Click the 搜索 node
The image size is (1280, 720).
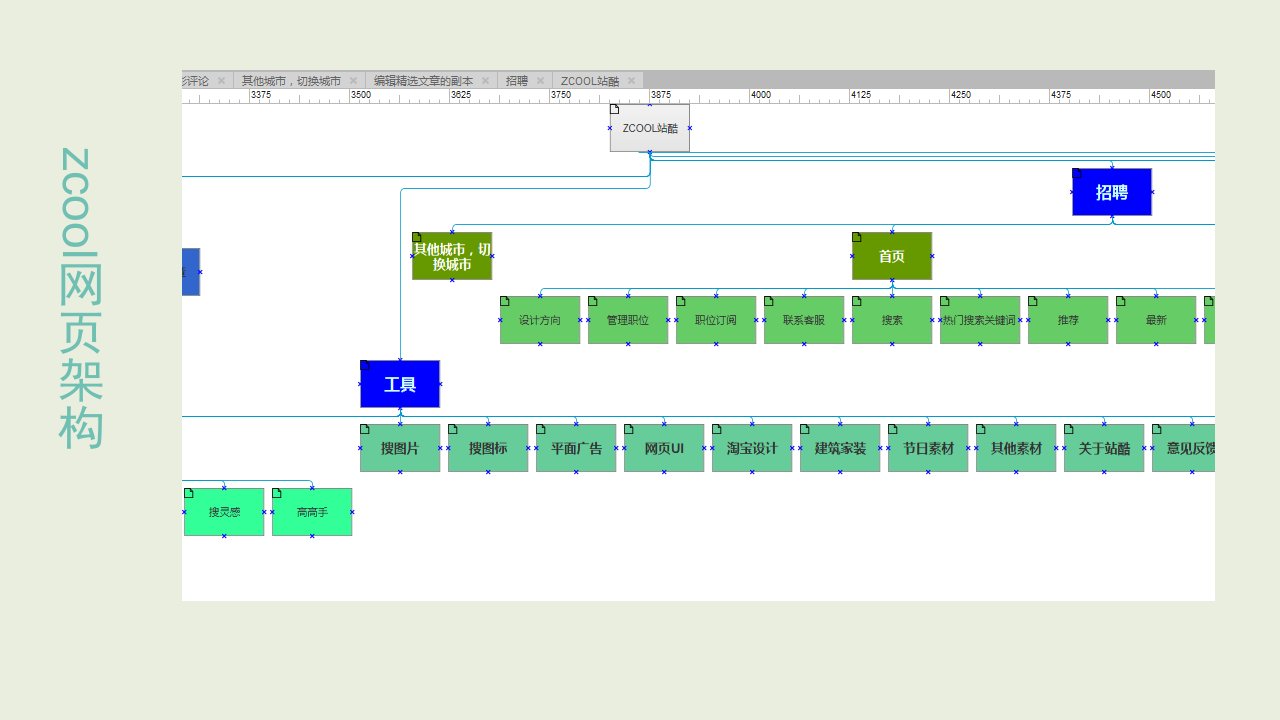(x=892, y=320)
